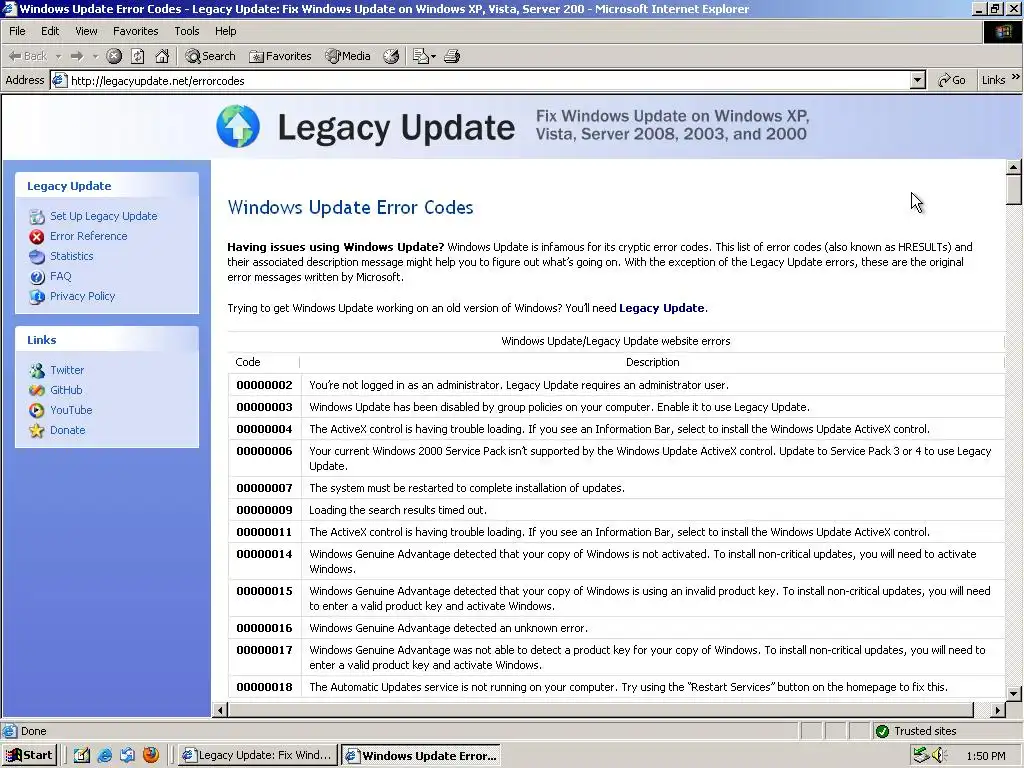Open the Privacy Policy link
Screen dimensions: 1024x768
pos(82,296)
